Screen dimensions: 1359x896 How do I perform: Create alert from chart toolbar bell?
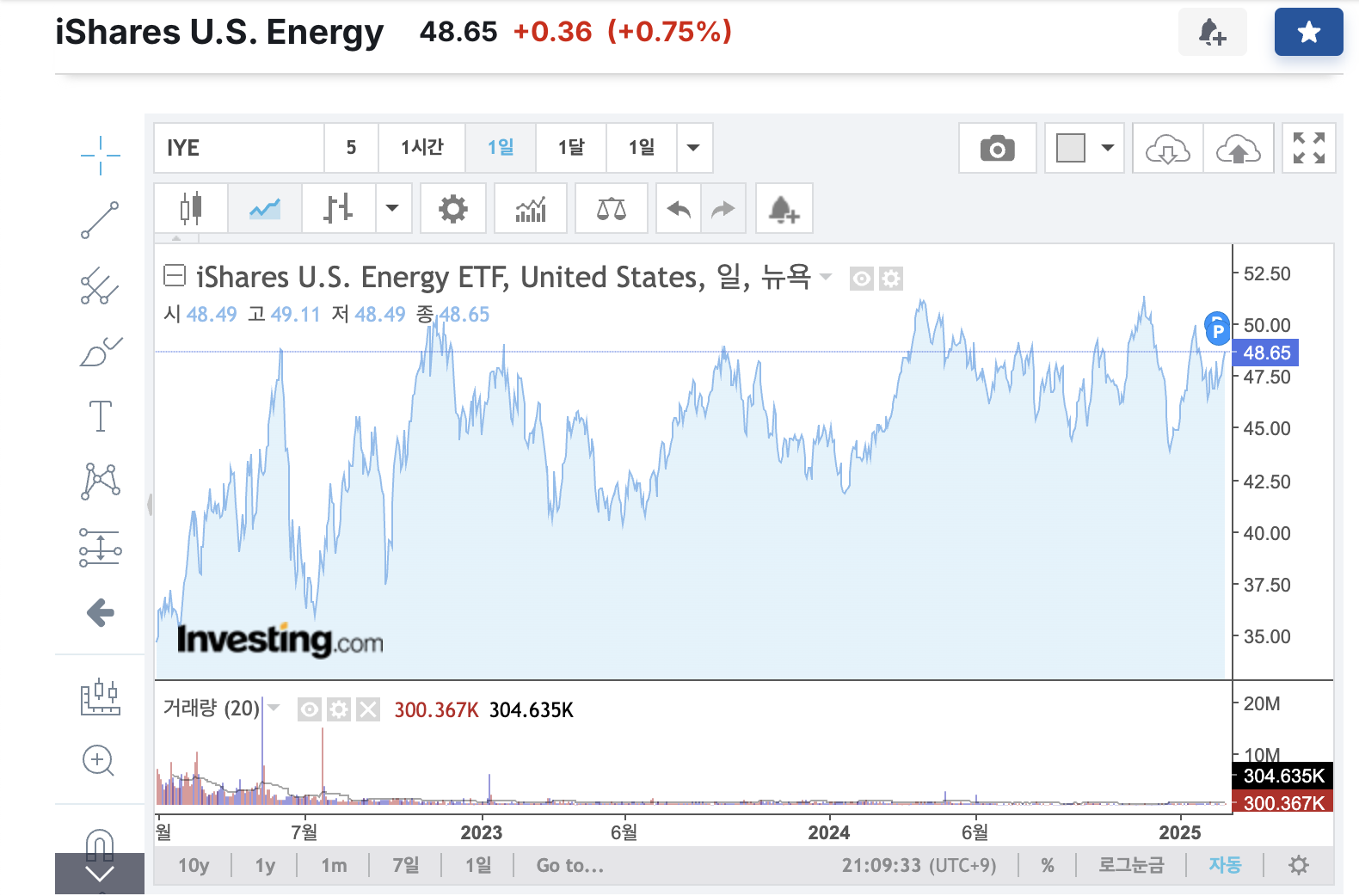[x=784, y=208]
